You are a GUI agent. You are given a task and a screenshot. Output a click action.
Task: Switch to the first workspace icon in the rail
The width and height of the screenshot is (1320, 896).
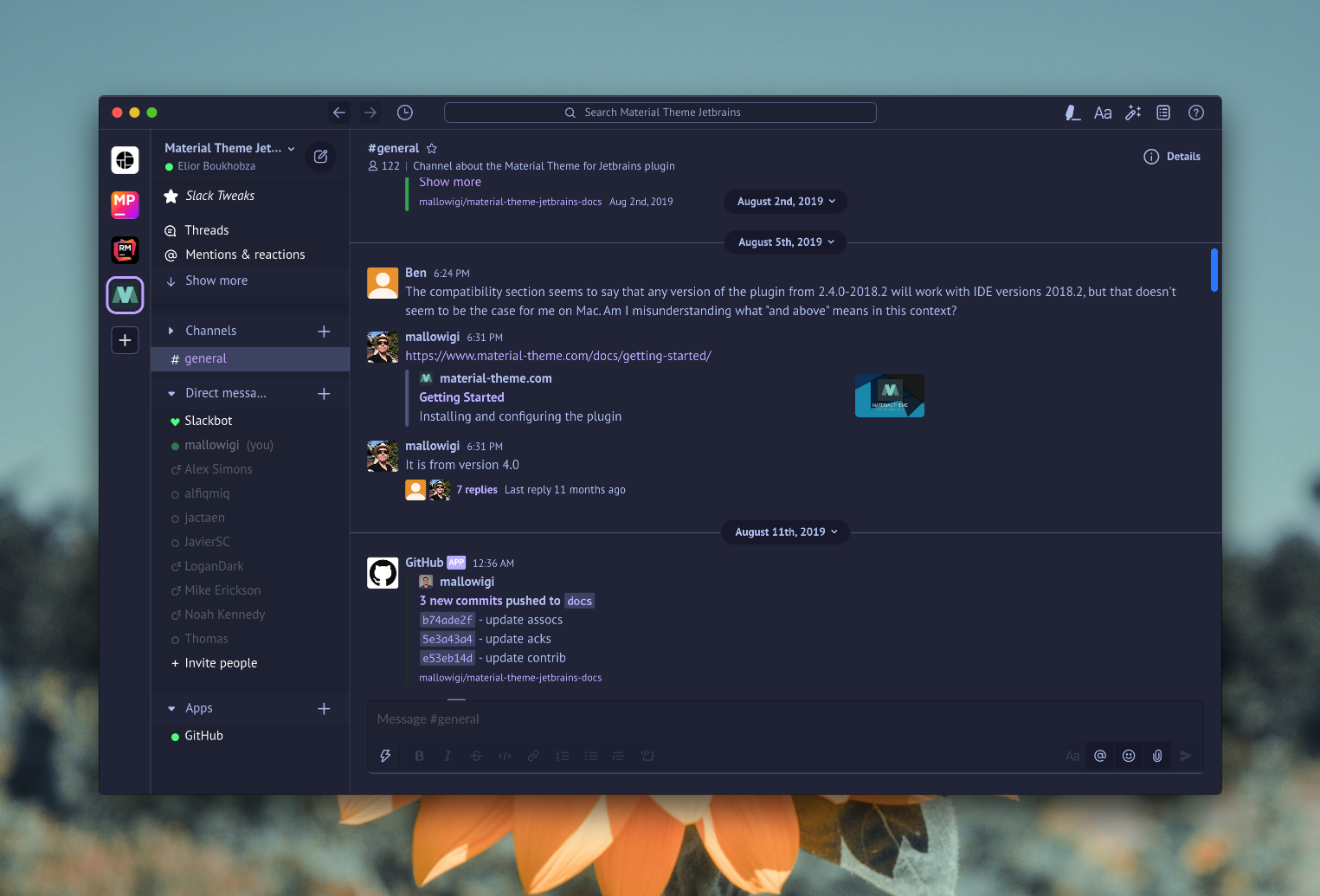pos(126,160)
